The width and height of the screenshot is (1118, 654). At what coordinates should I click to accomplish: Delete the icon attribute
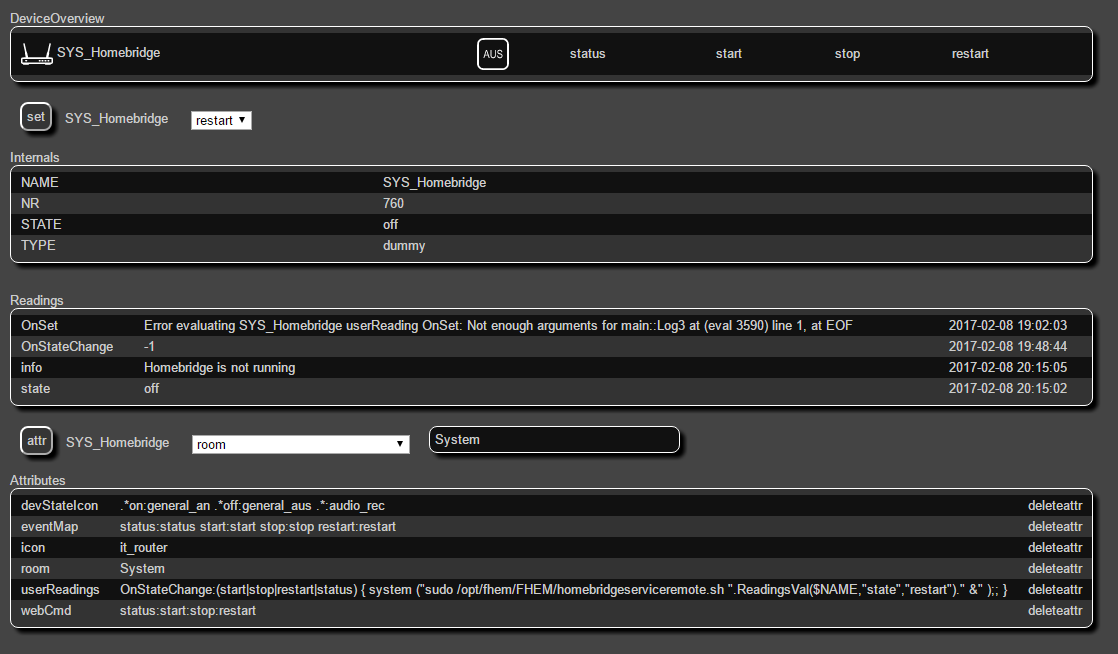(1055, 548)
